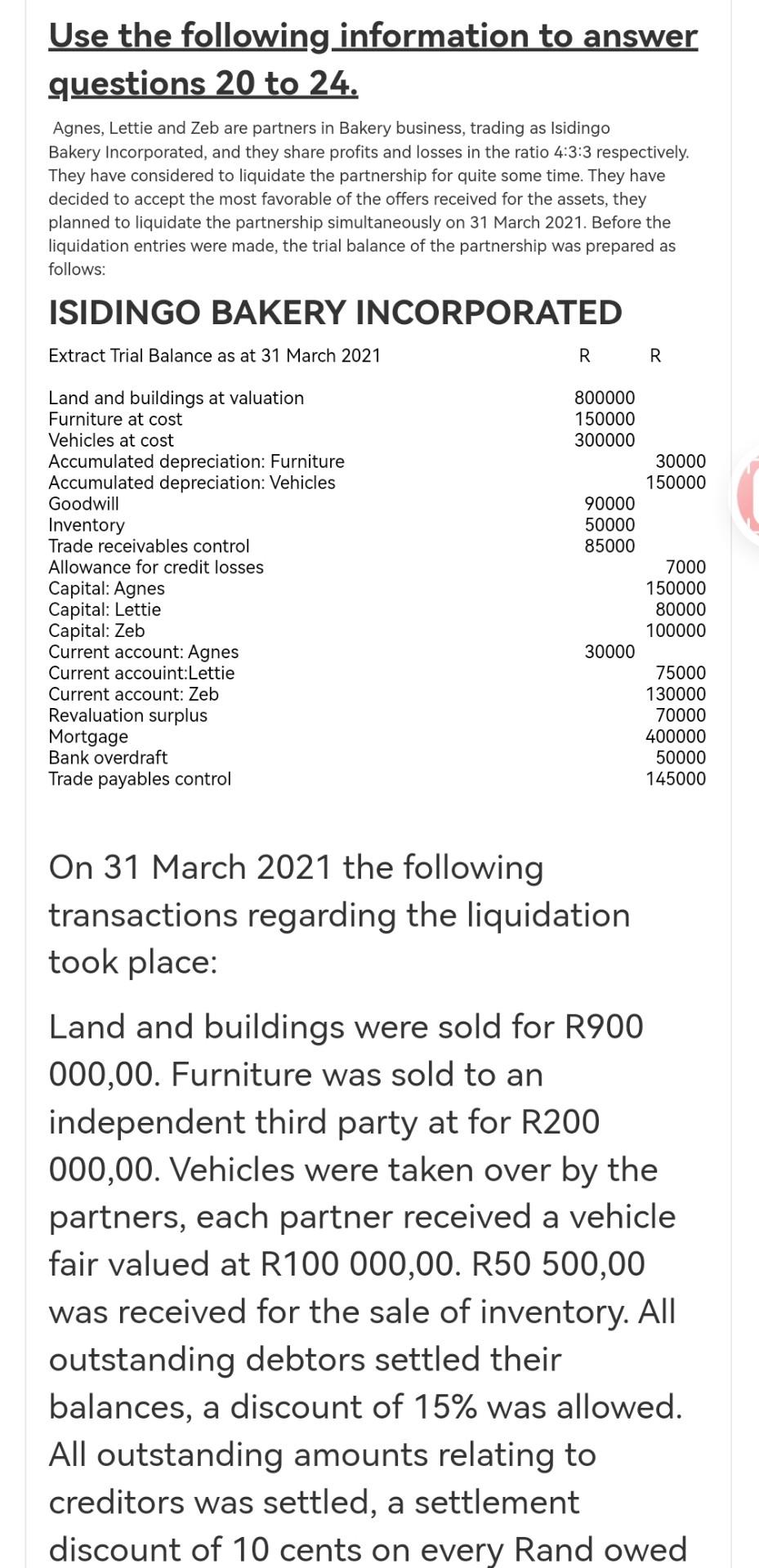
Task: Click the 'questions 20 to 24.' underlined text
Action: [203, 83]
